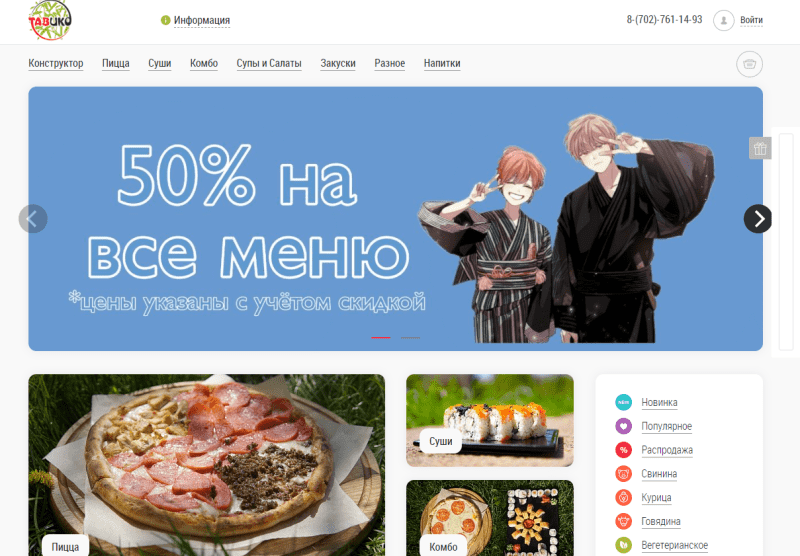800x556 pixels.
Task: Filter by Распродажа link
Action: pyautogui.click(x=667, y=450)
